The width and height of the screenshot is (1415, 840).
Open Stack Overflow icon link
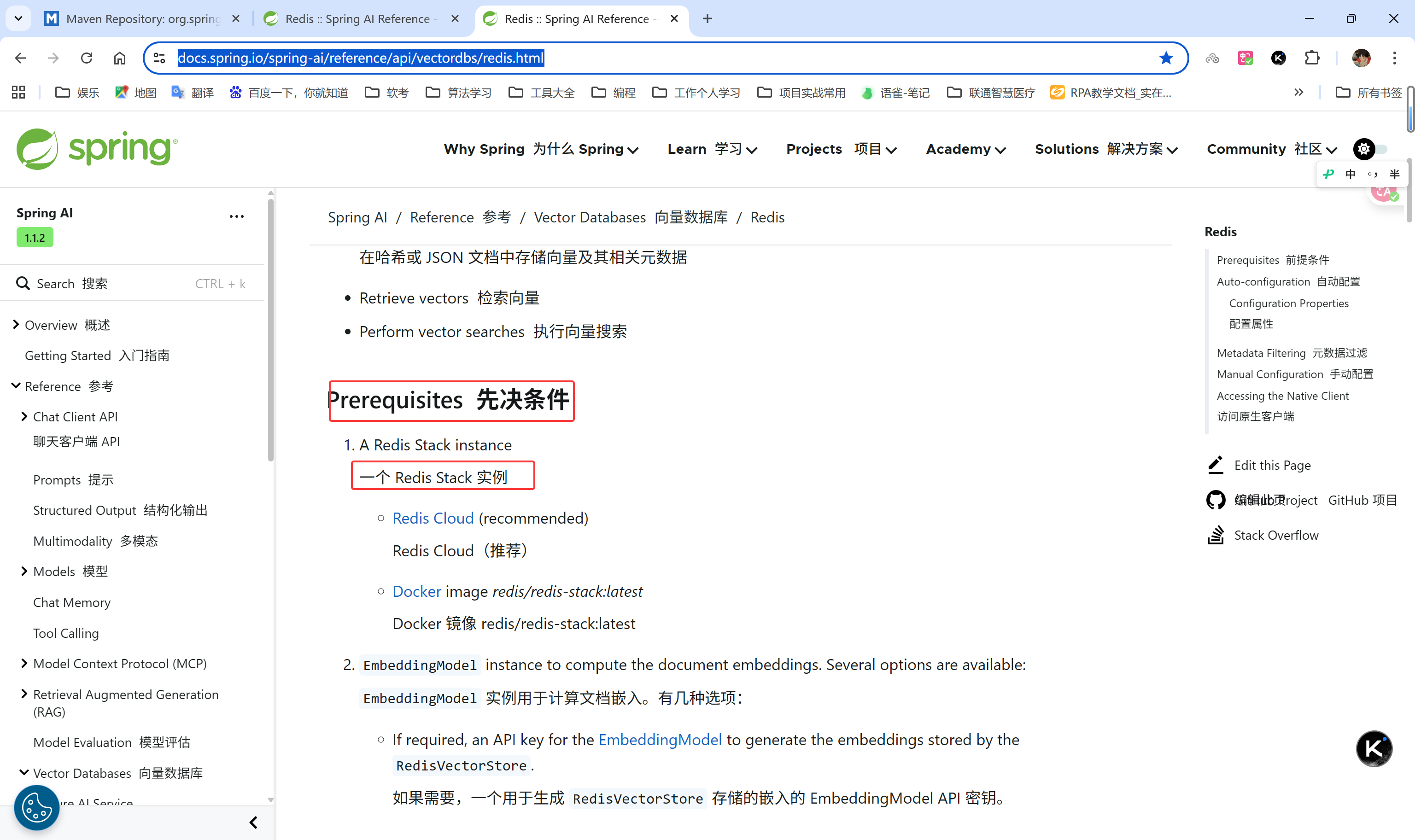[1215, 536]
